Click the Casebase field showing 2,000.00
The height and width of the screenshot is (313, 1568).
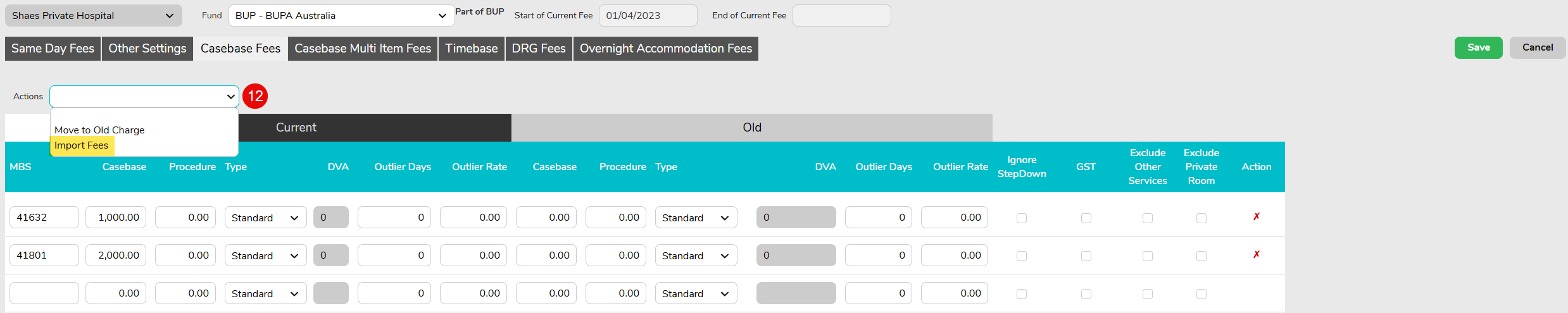[116, 255]
